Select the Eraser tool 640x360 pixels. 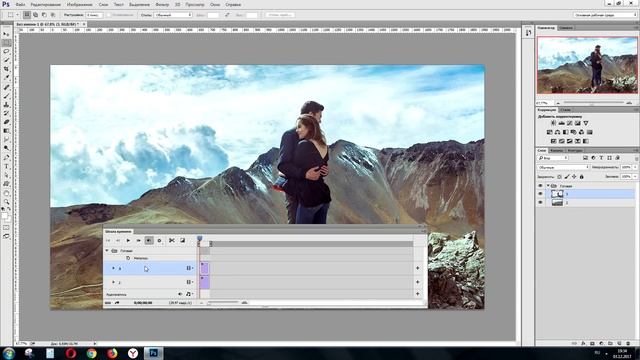(x=6, y=122)
